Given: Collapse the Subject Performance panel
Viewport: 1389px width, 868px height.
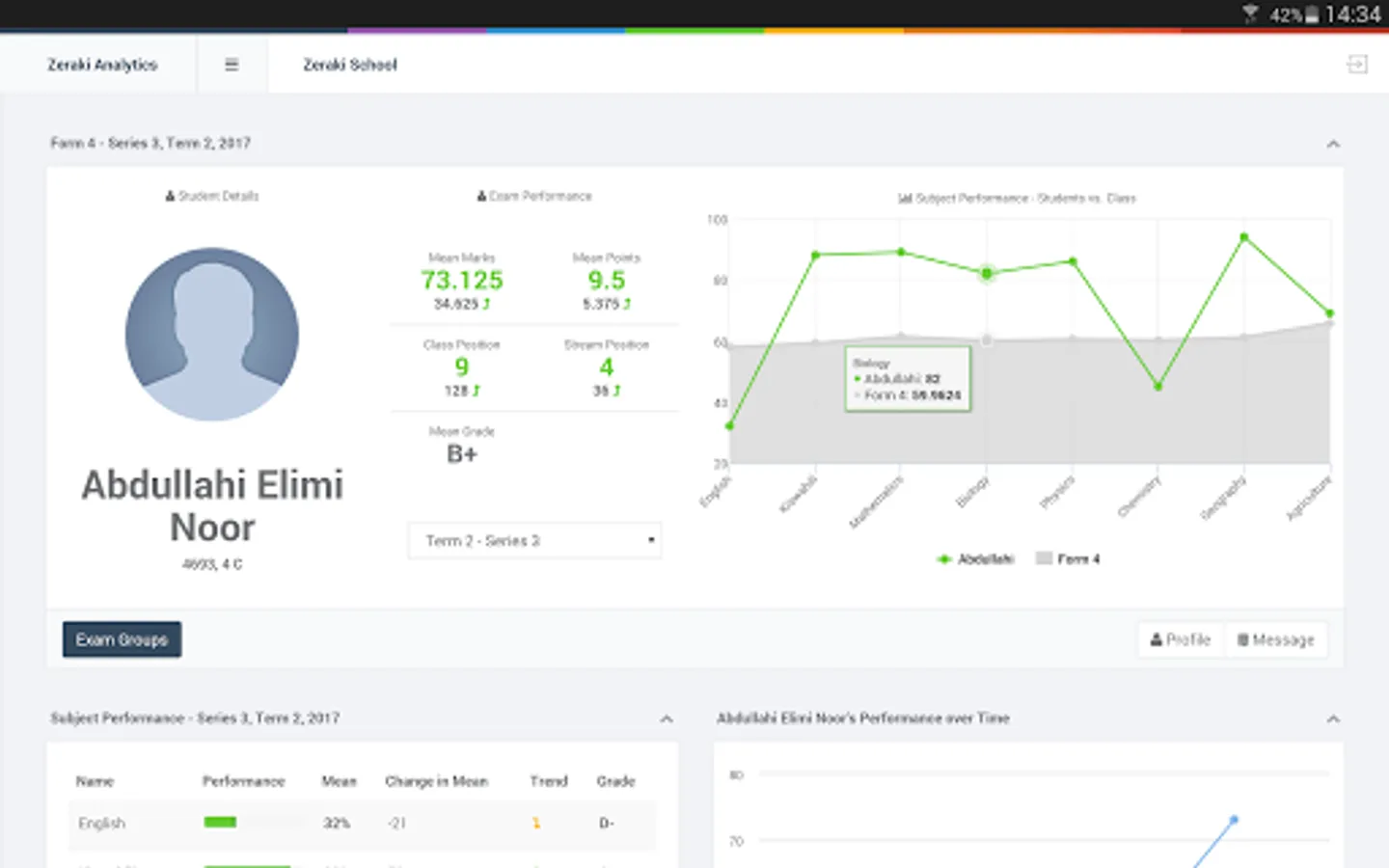Looking at the screenshot, I should point(667,719).
